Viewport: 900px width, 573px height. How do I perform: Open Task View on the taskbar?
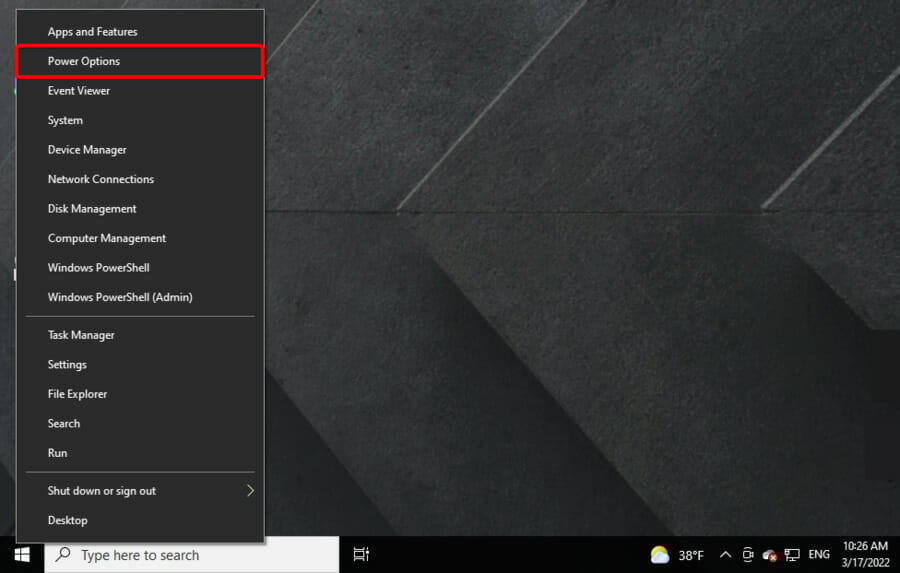(361, 555)
